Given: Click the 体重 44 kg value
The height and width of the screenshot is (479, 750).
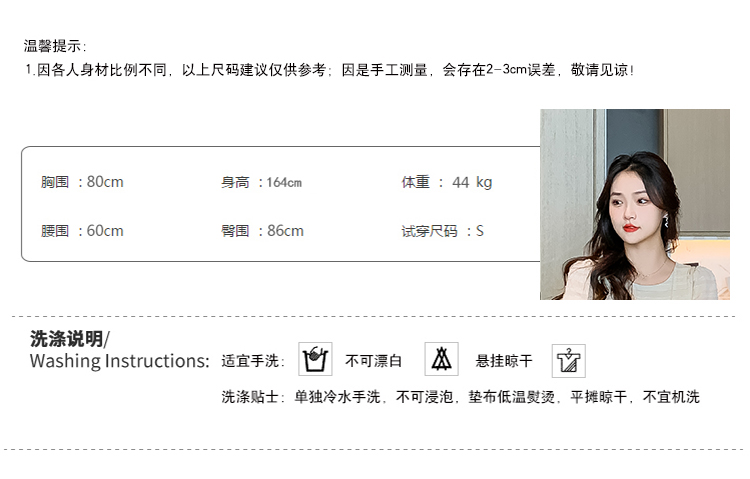Looking at the screenshot, I should [x=447, y=182].
